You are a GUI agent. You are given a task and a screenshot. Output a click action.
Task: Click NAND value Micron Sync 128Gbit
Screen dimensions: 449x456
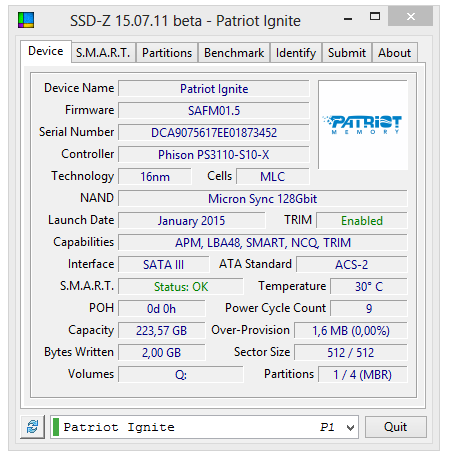(263, 199)
